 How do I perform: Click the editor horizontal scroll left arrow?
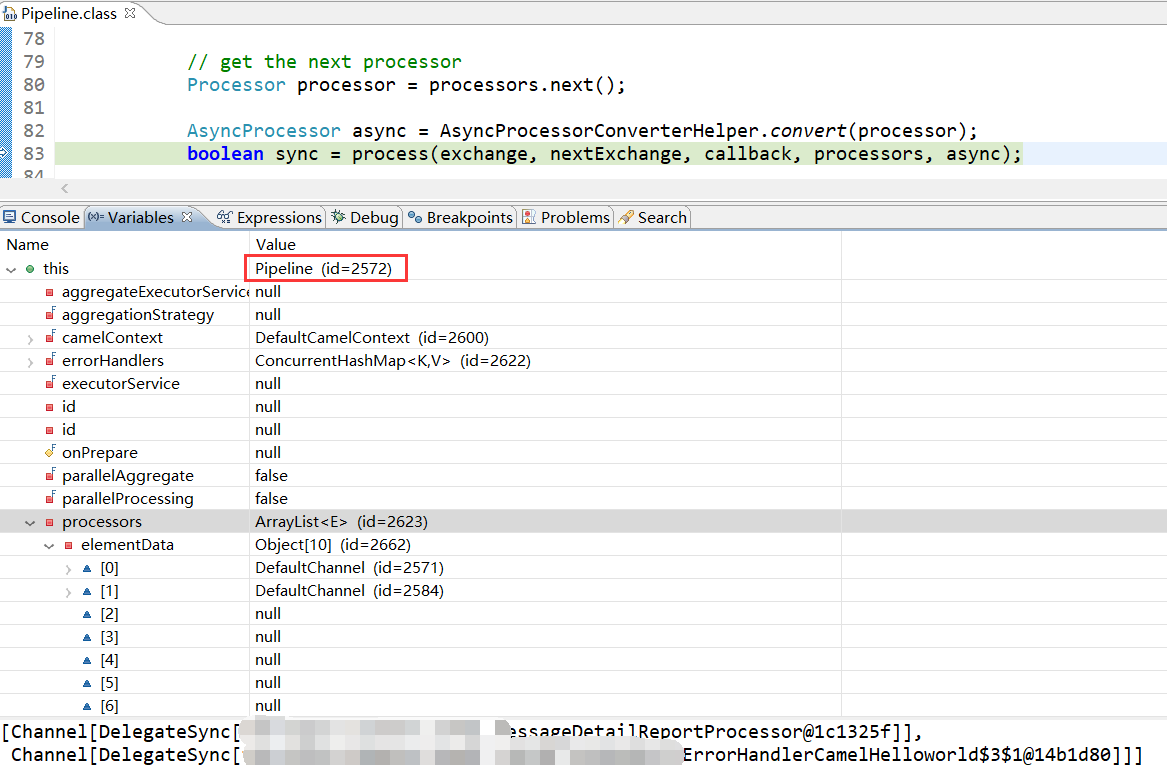click(x=65, y=188)
